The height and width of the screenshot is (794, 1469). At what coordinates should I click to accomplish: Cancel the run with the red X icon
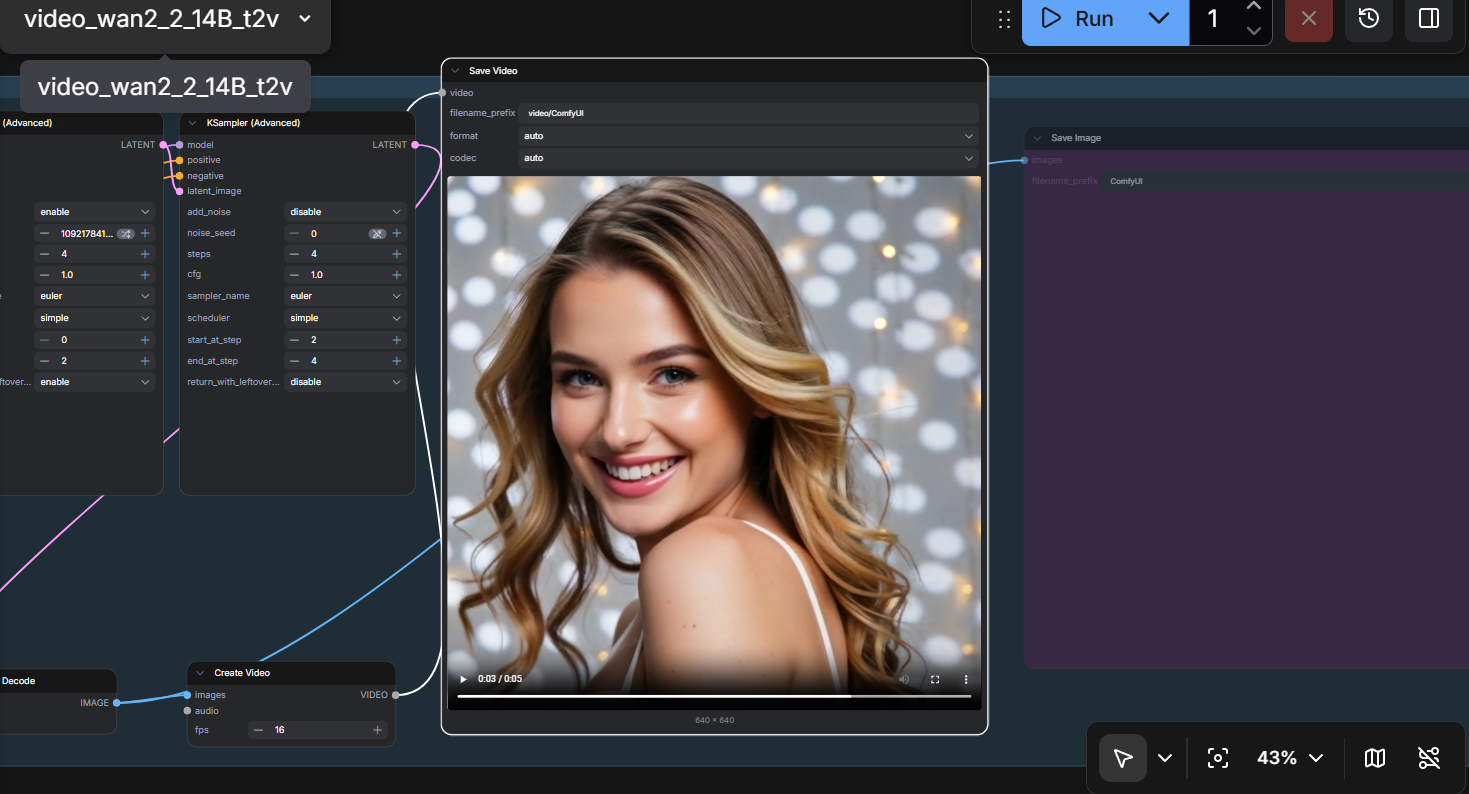[x=1308, y=19]
